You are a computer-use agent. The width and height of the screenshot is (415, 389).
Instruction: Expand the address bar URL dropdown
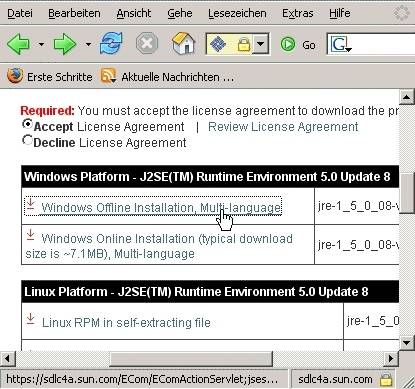pos(261,44)
